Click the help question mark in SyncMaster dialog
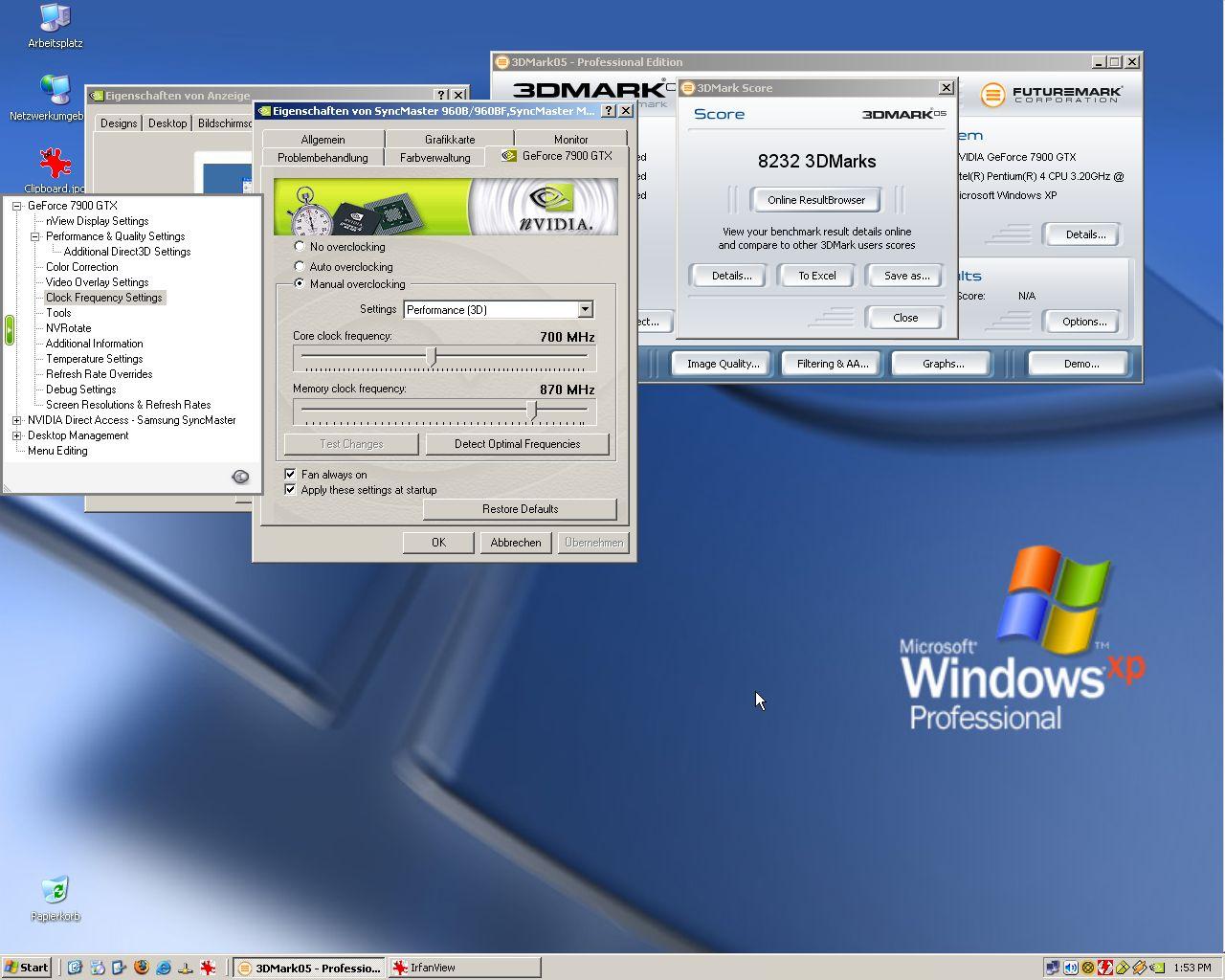 [609, 111]
